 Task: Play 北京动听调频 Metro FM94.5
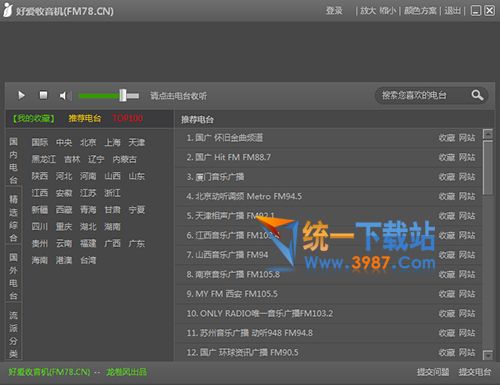pos(244,196)
